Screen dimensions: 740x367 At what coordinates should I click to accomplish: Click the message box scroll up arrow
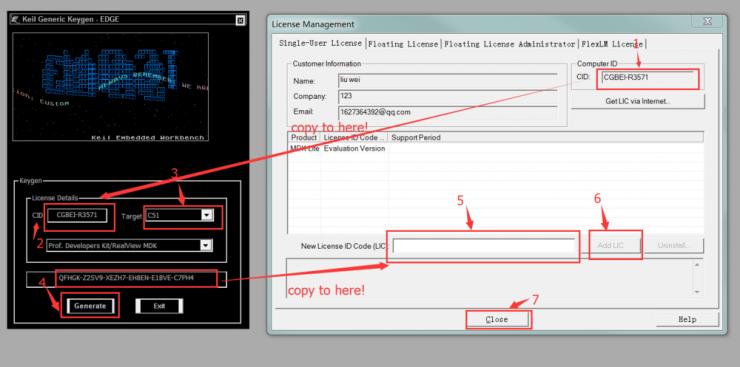[x=698, y=265]
